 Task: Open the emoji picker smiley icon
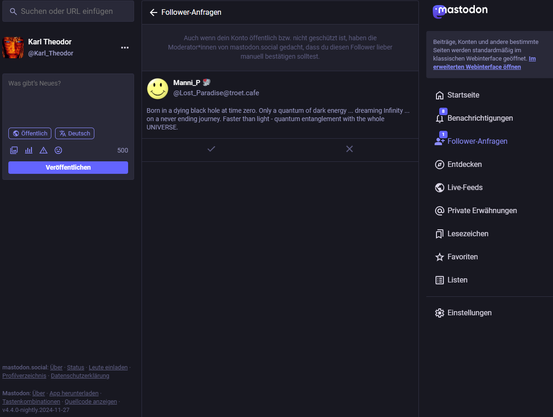pyautogui.click(x=58, y=151)
